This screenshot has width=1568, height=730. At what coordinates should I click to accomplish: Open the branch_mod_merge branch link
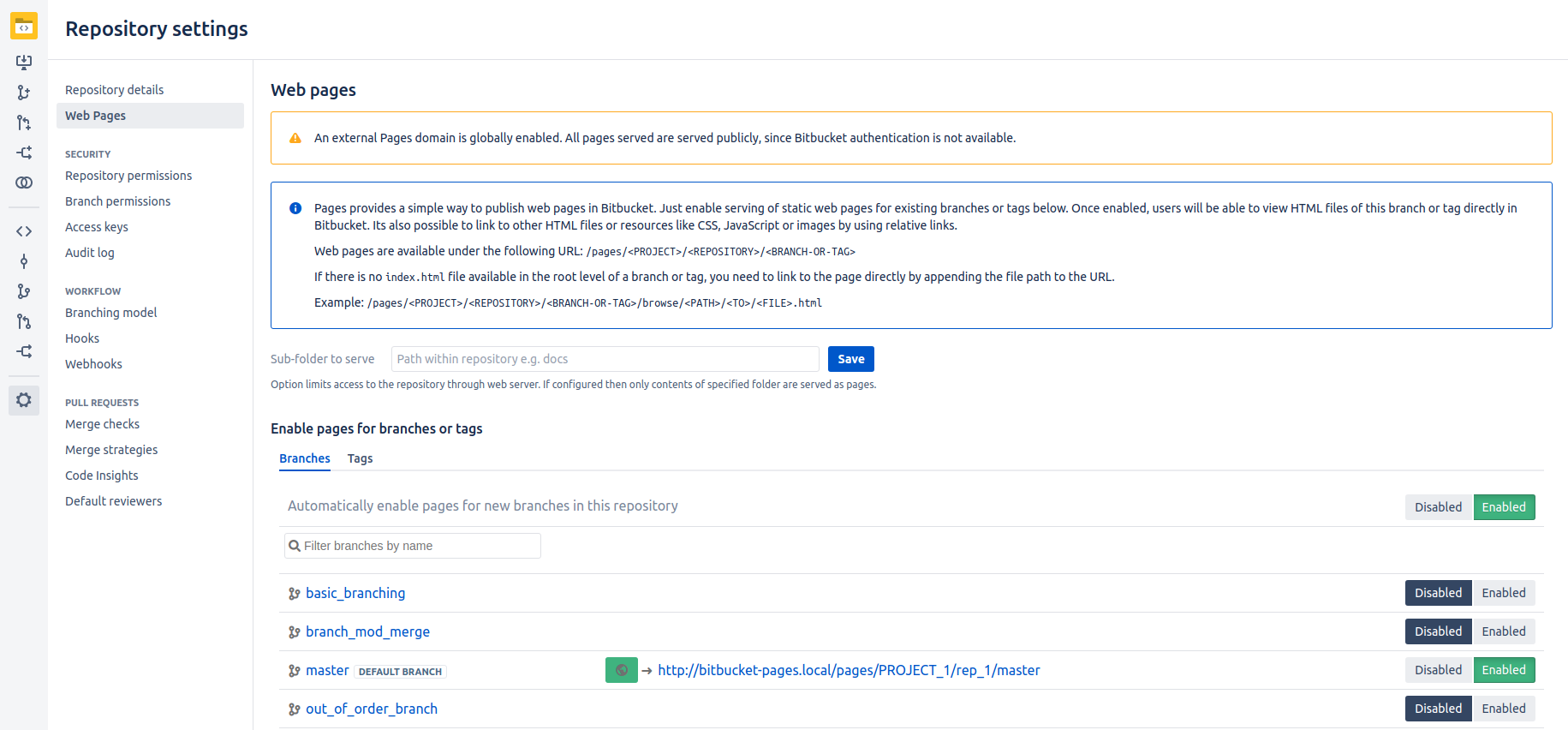point(368,631)
